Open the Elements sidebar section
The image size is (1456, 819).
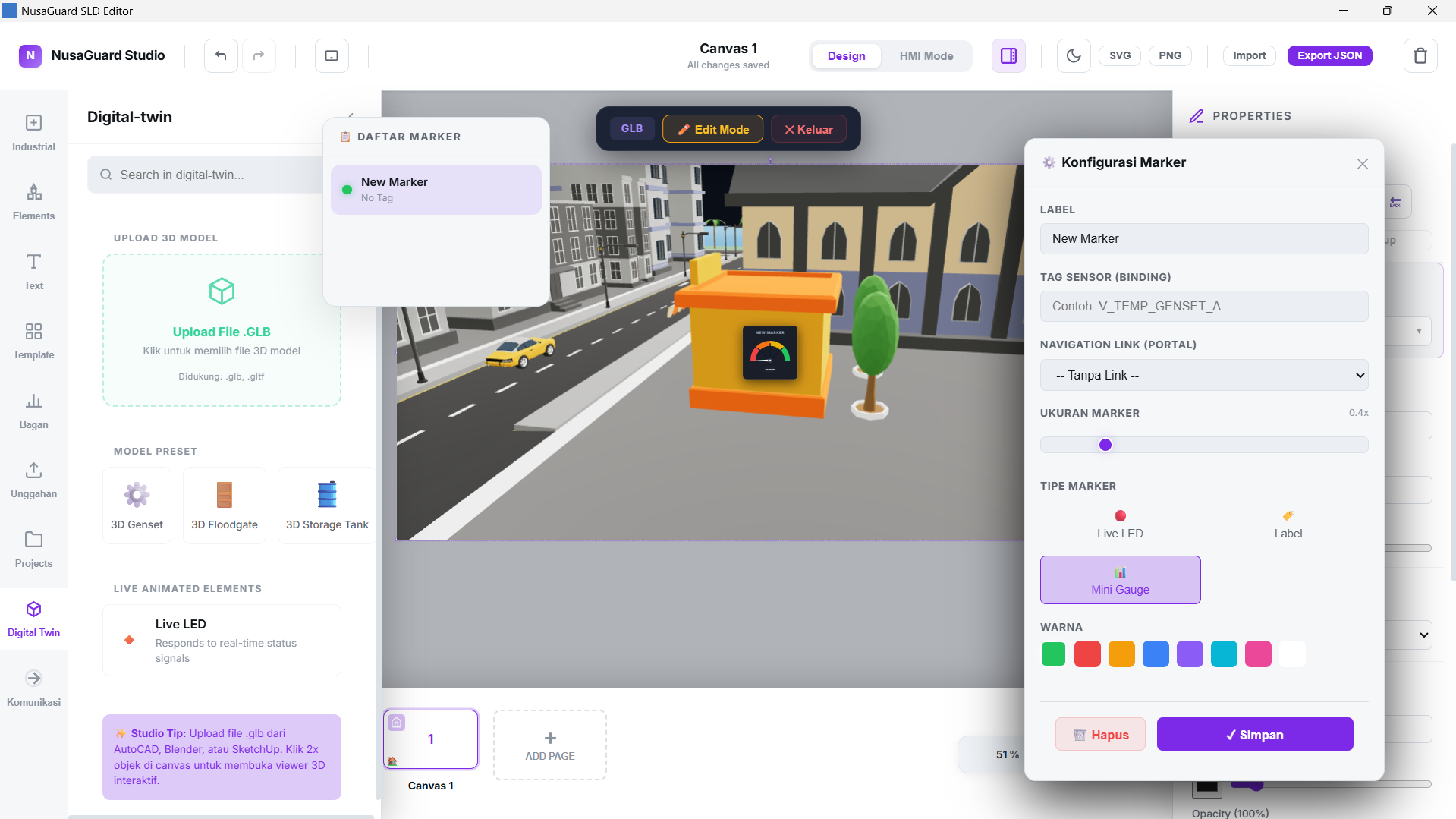(33, 201)
